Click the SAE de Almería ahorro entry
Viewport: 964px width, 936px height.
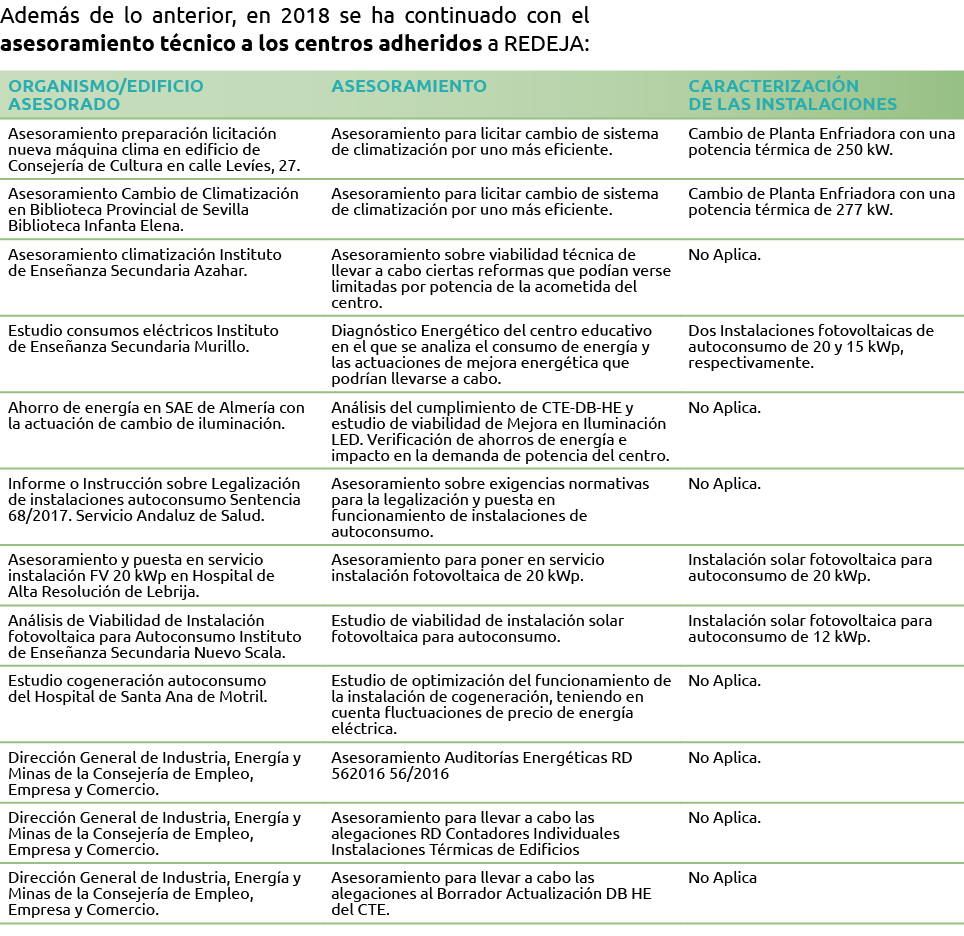click(155, 415)
